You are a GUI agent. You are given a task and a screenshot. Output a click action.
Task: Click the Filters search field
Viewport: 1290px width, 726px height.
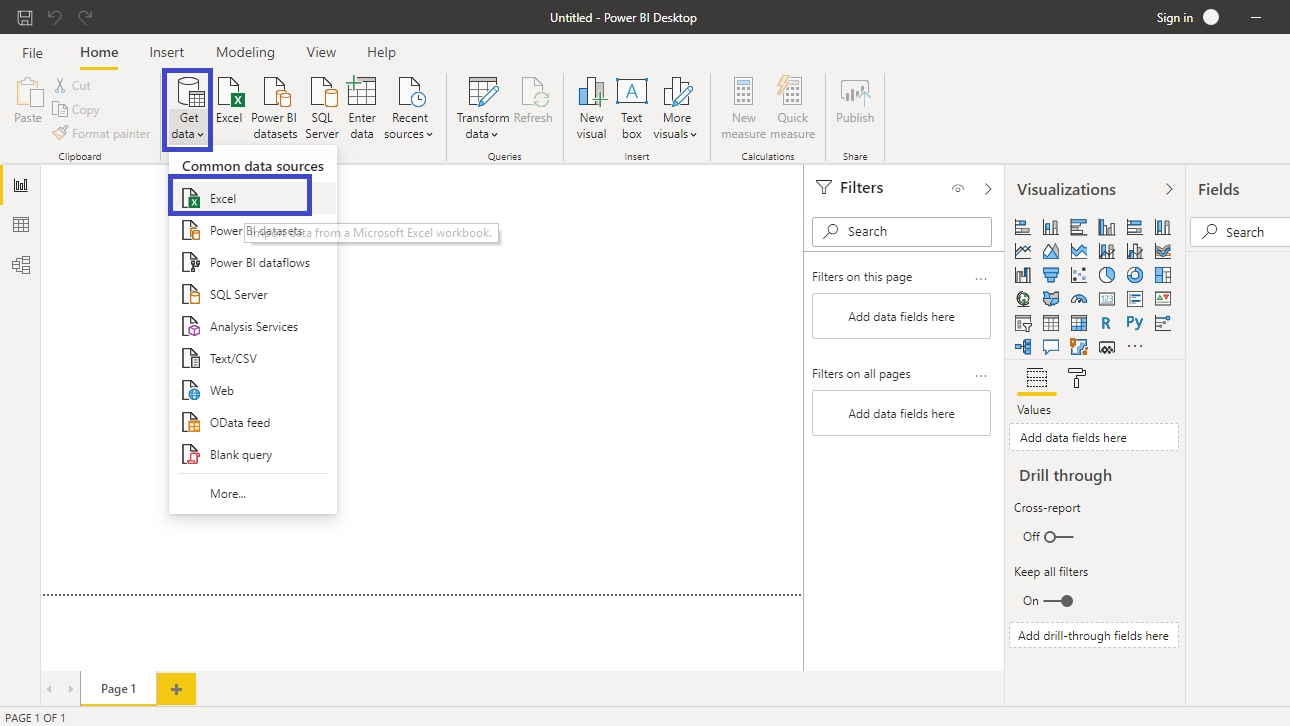[x=902, y=231]
